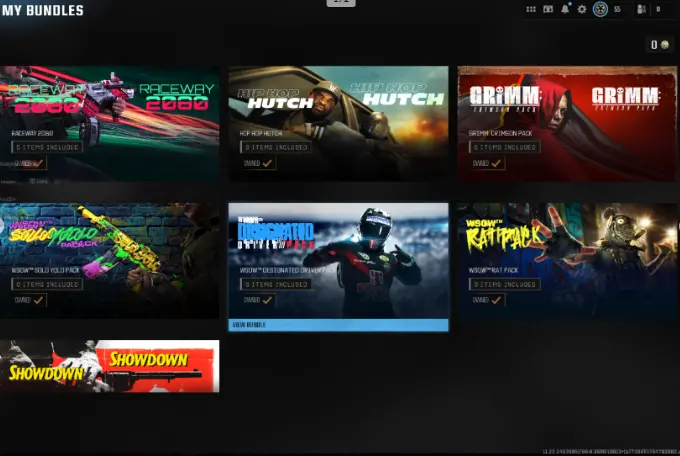The width and height of the screenshot is (680, 456).
Task: Open notifications bell icon
Action: coord(565,9)
